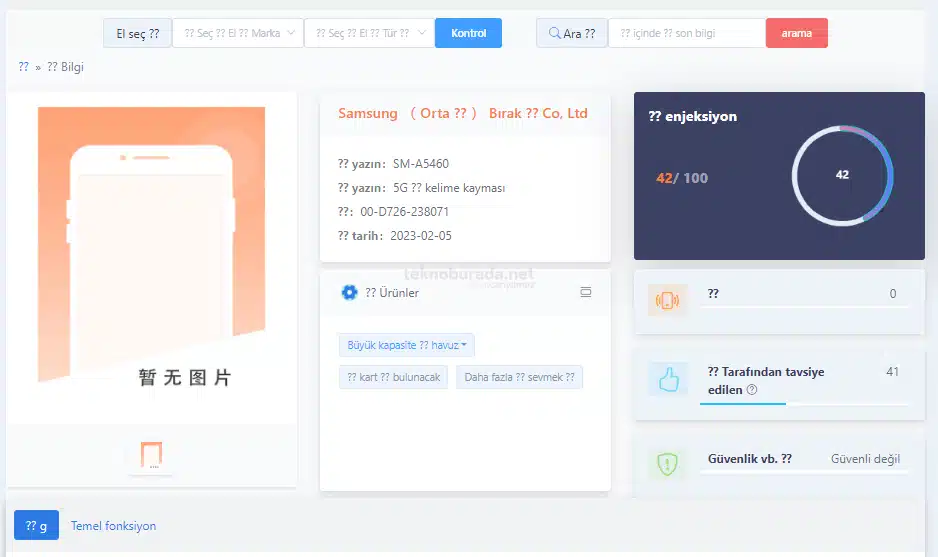Click the green shield security icon

[x=667, y=464]
